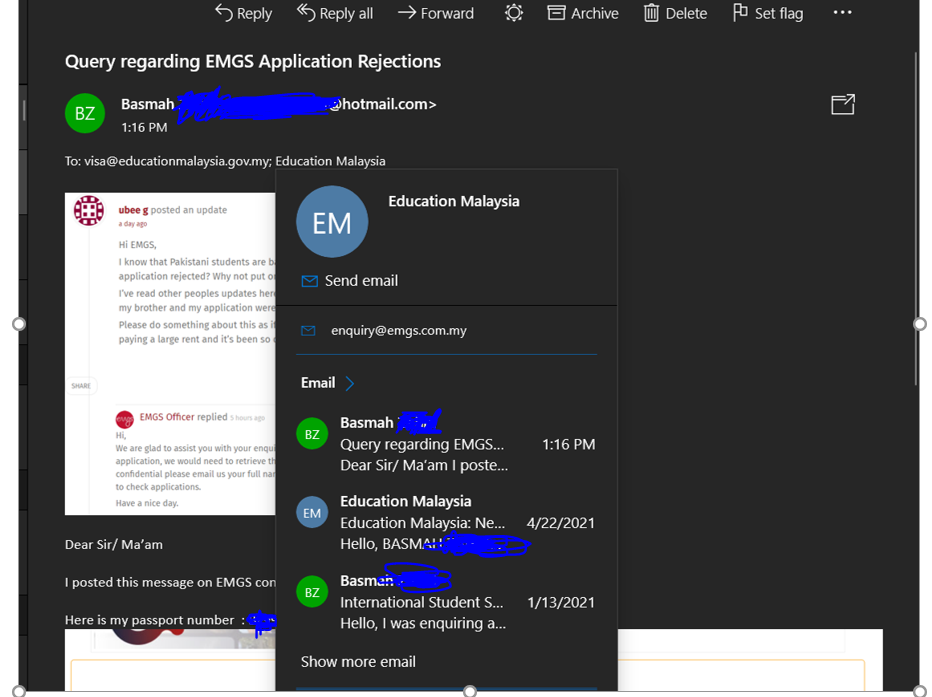Open the settings gear icon

513,13
